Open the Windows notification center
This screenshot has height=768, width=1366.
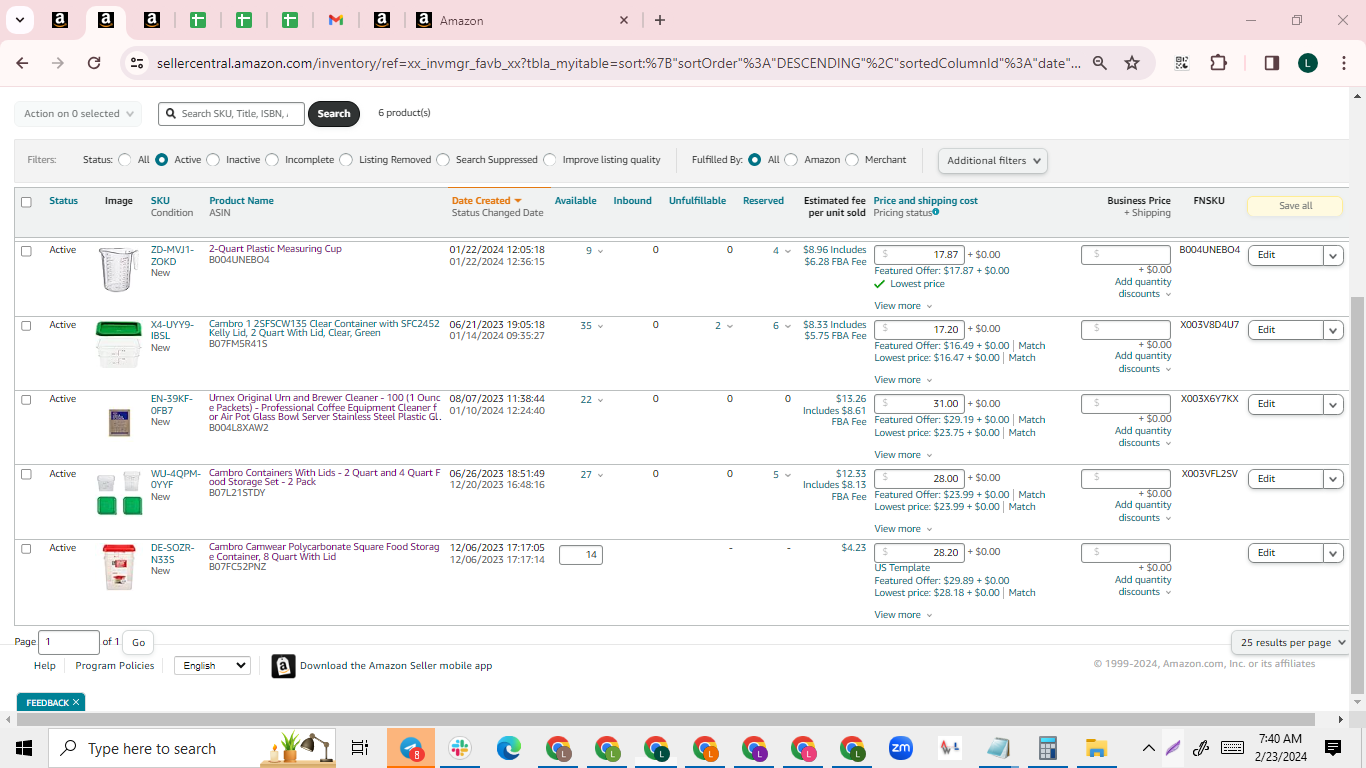click(1333, 748)
